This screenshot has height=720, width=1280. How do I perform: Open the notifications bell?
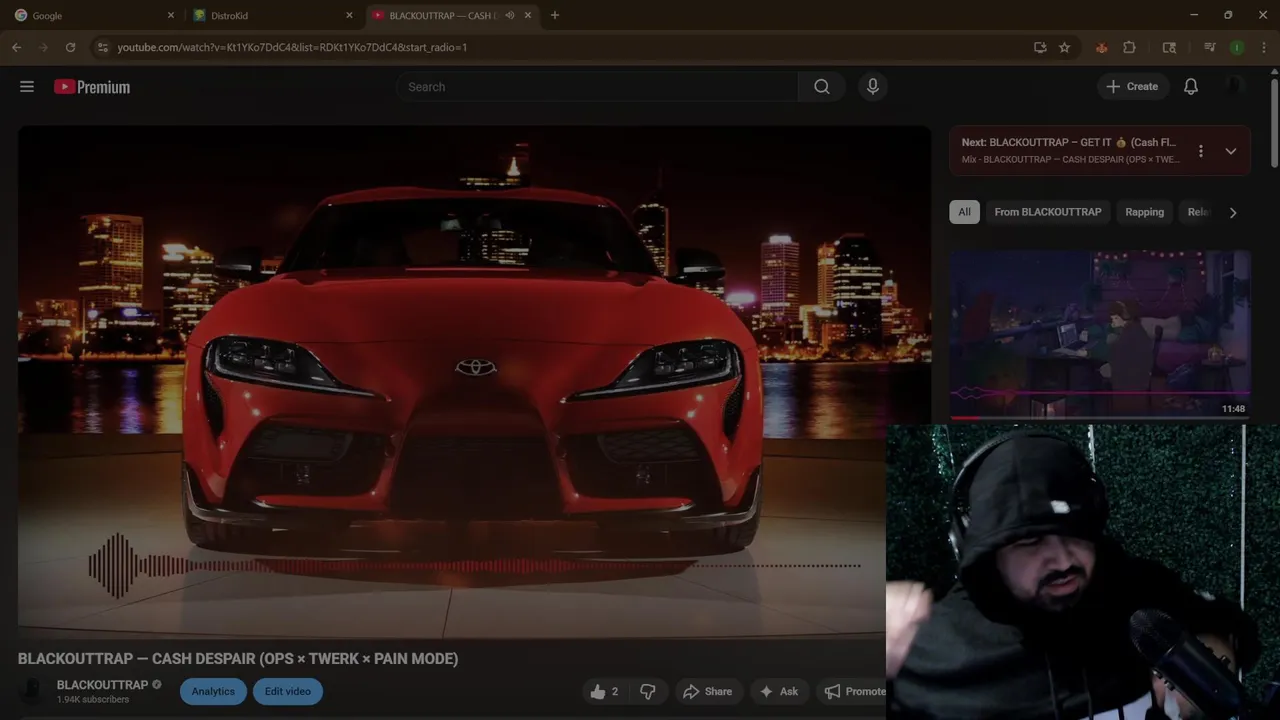point(1191,87)
